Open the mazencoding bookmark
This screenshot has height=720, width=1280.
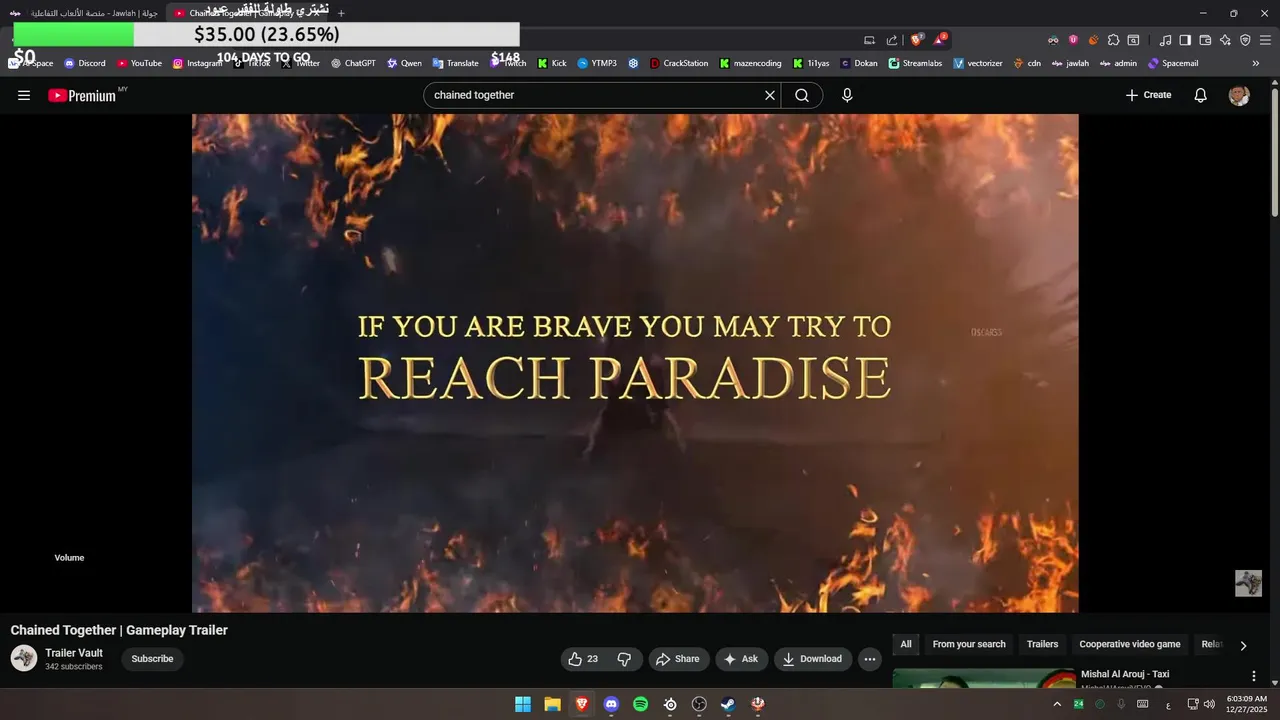click(751, 63)
